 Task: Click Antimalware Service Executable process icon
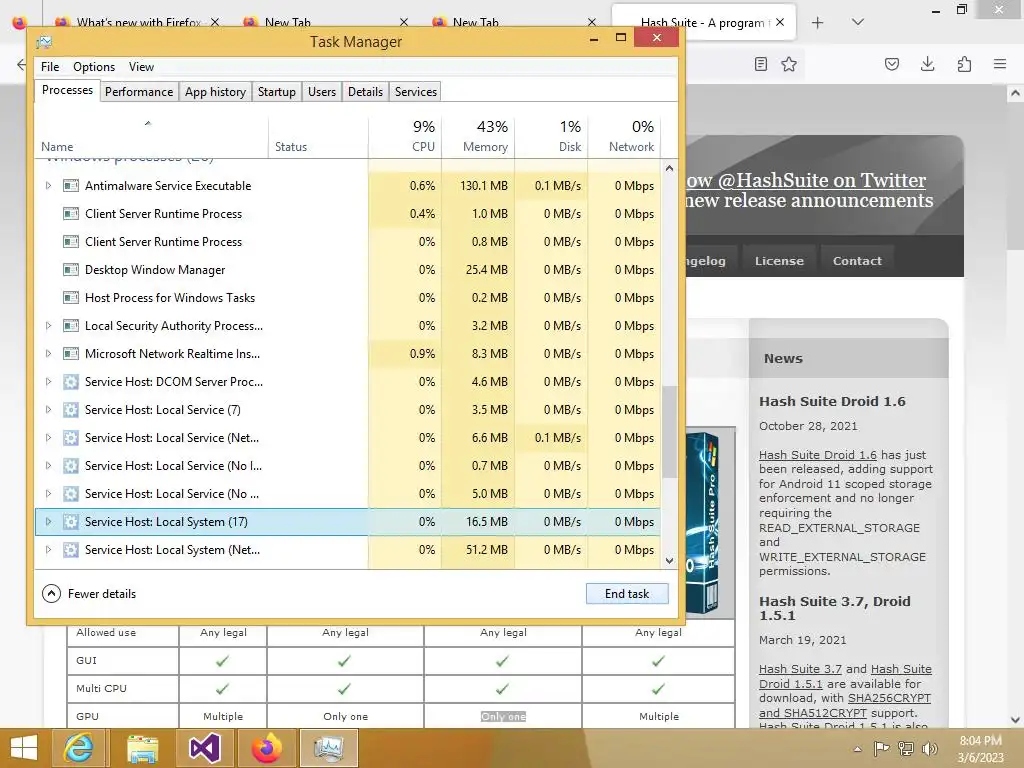tap(71, 185)
